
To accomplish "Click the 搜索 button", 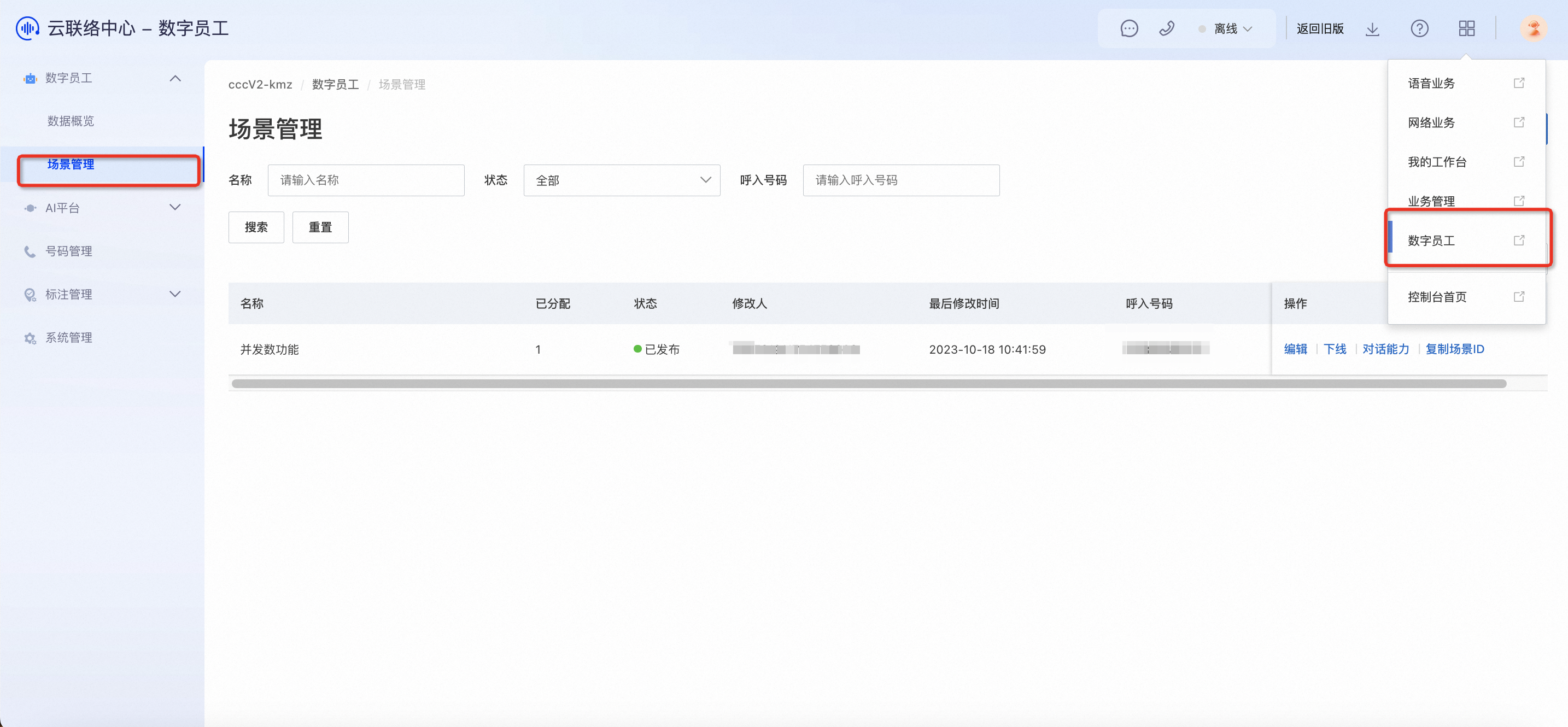I will [256, 227].
